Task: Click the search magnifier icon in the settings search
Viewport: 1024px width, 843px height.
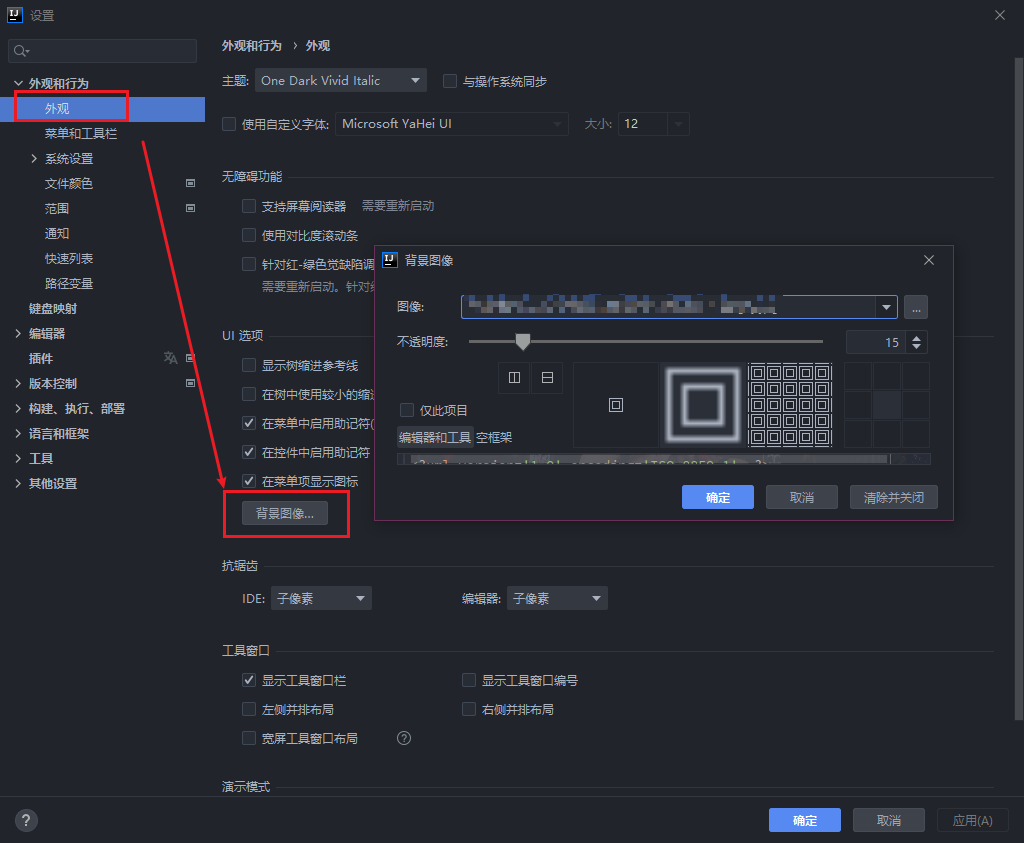Action: click(x=21, y=51)
